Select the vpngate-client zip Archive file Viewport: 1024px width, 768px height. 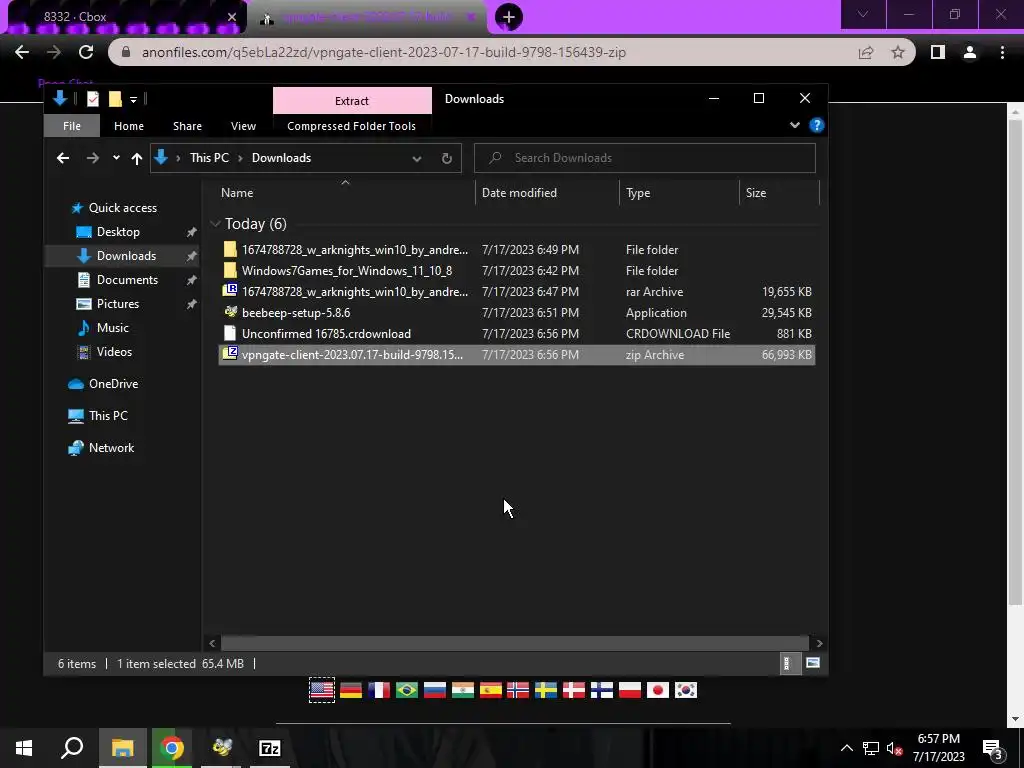coord(516,355)
